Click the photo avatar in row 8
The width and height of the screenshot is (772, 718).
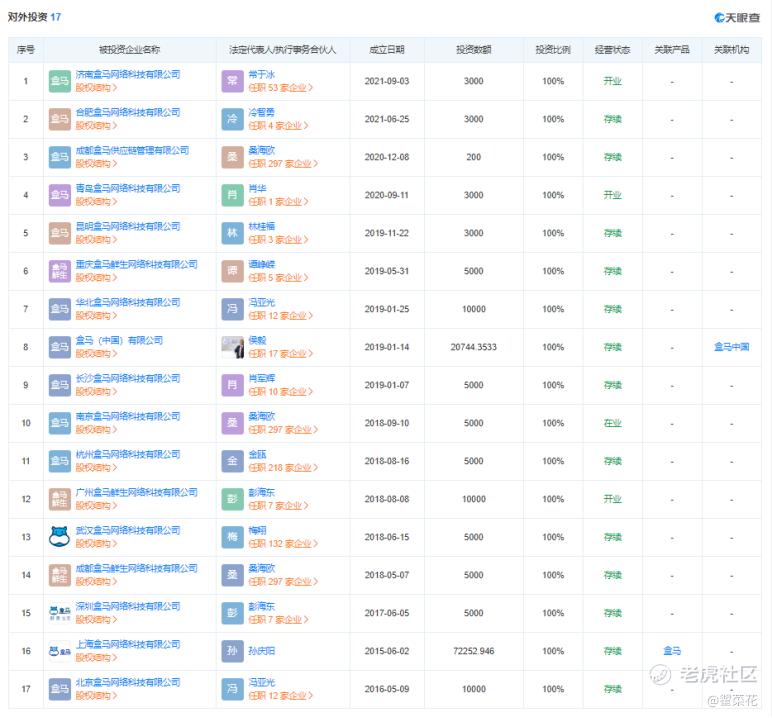click(x=232, y=347)
